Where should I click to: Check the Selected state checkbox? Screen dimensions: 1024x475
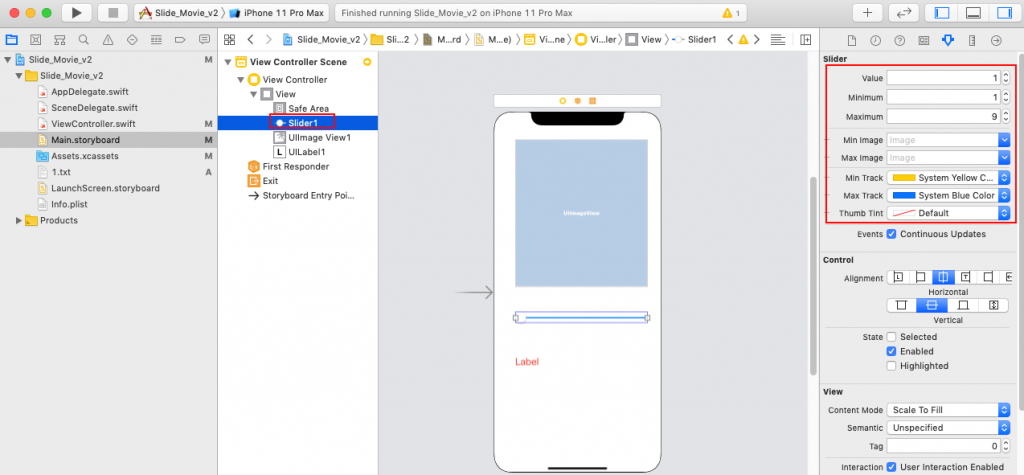click(891, 337)
